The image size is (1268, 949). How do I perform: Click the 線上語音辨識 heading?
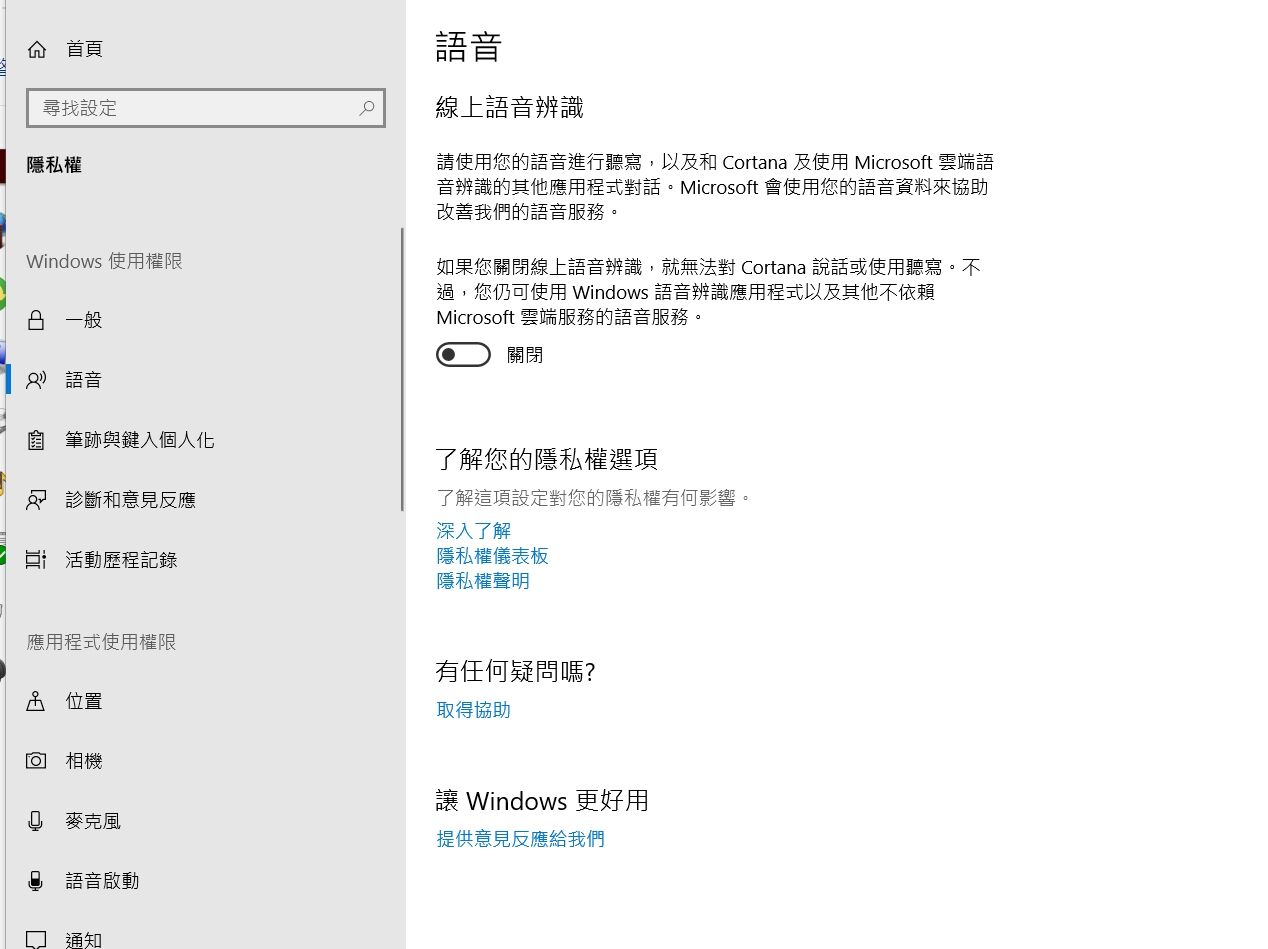(510, 108)
